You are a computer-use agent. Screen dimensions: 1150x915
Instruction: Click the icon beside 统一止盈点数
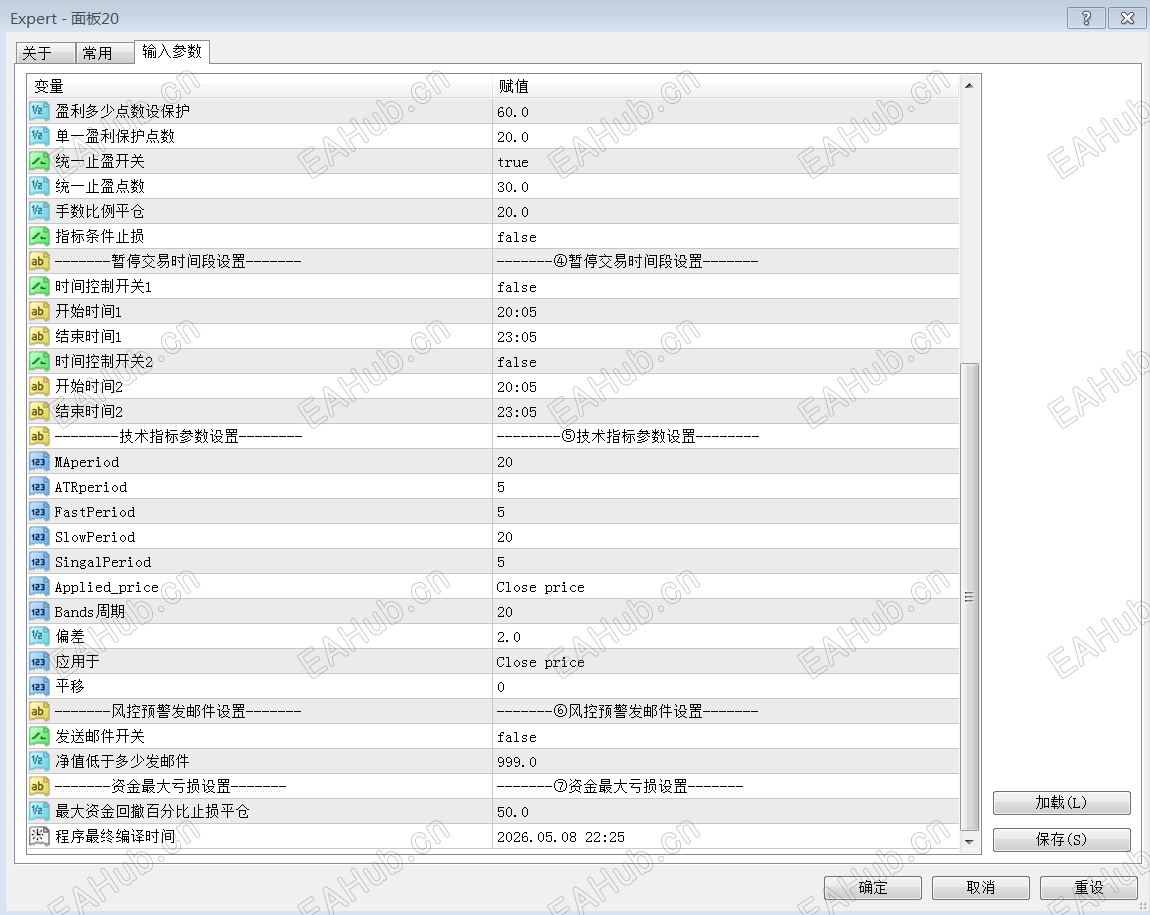[x=38, y=186]
